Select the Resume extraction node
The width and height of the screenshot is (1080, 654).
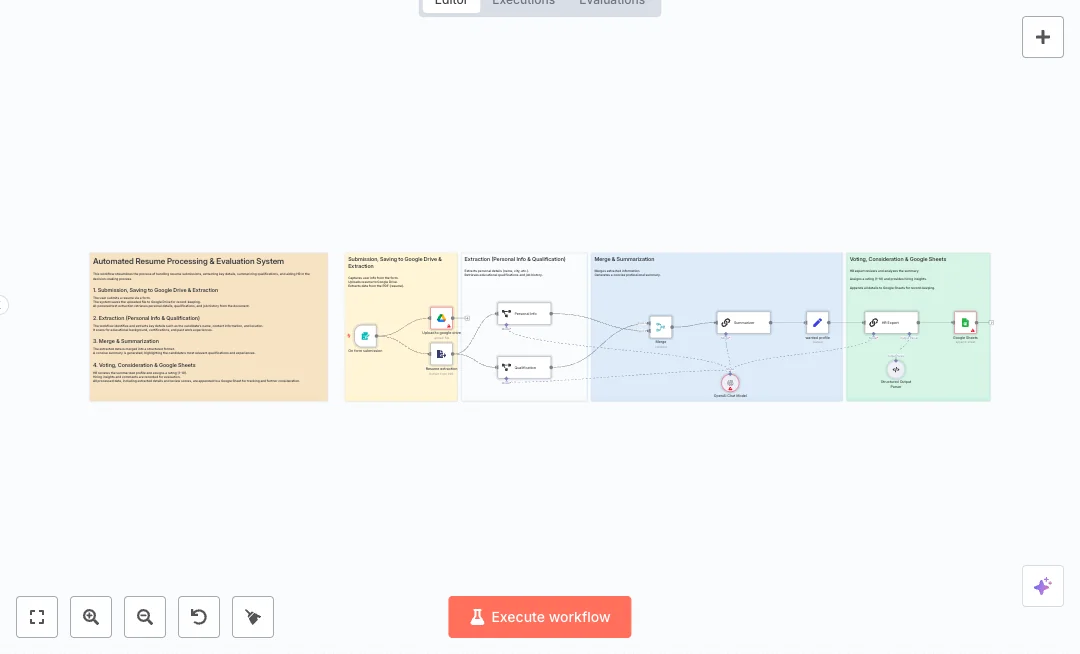click(441, 354)
